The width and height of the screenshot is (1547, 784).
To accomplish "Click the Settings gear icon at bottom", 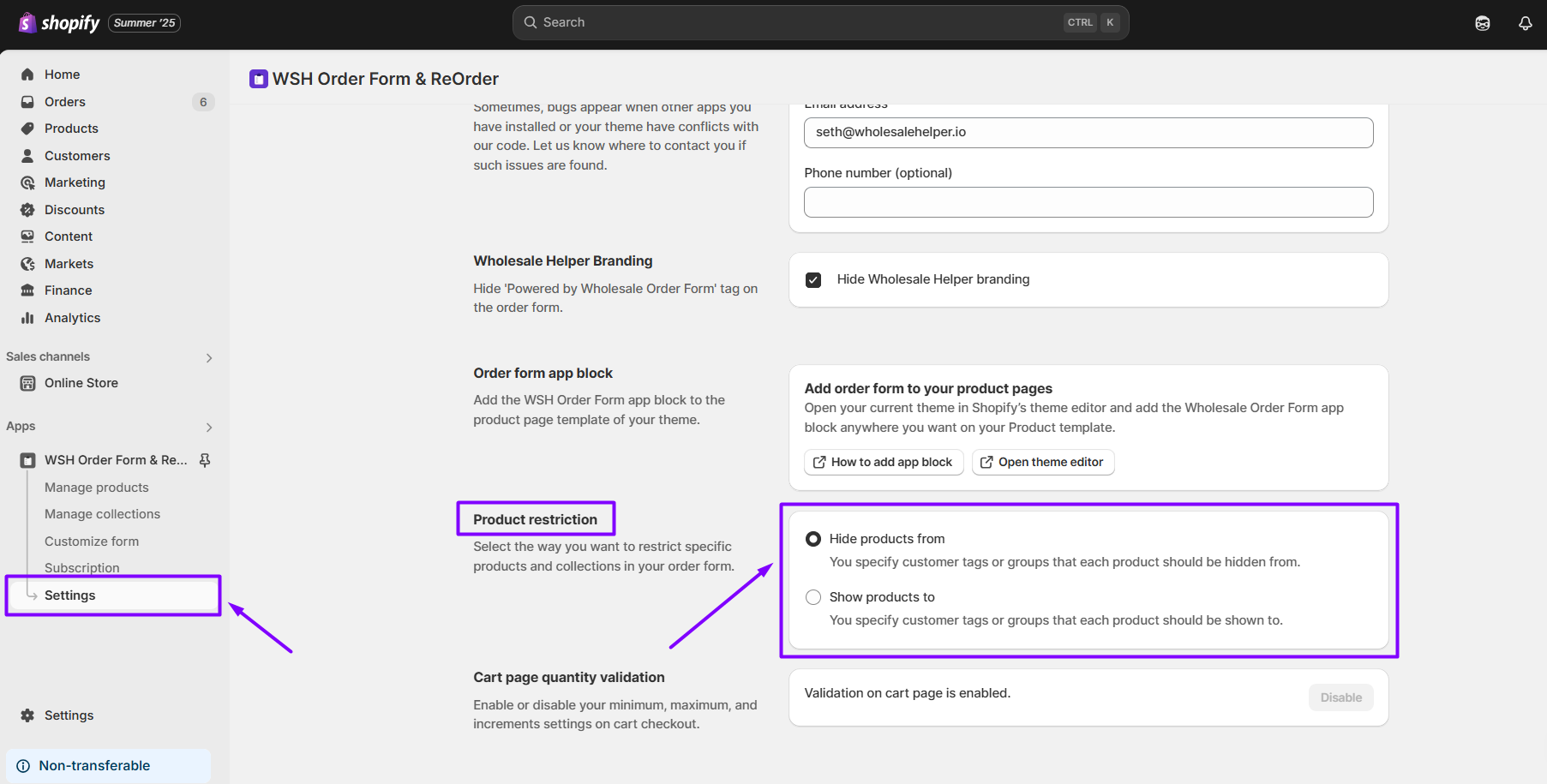I will point(27,715).
